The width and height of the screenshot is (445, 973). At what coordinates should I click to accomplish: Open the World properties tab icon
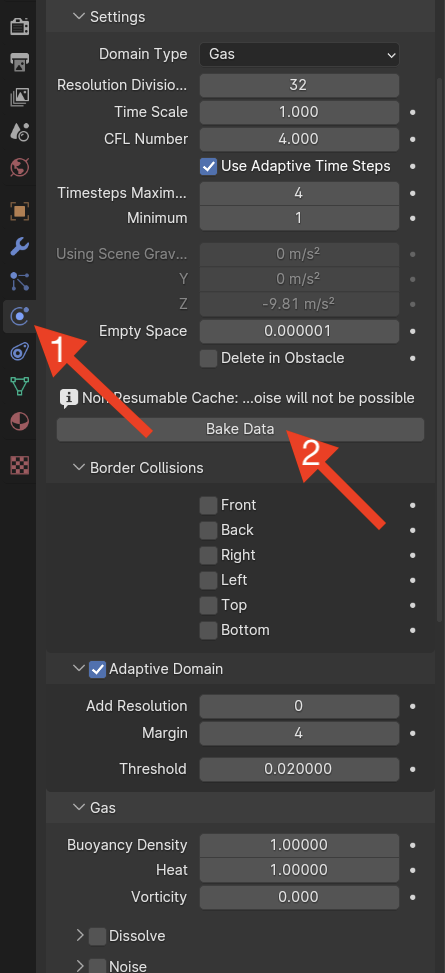pyautogui.click(x=19, y=167)
